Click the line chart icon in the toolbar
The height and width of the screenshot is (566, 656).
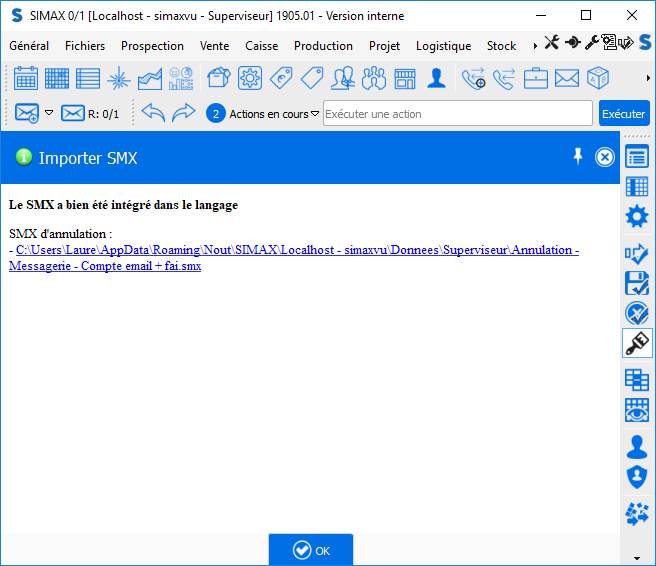(x=150, y=78)
